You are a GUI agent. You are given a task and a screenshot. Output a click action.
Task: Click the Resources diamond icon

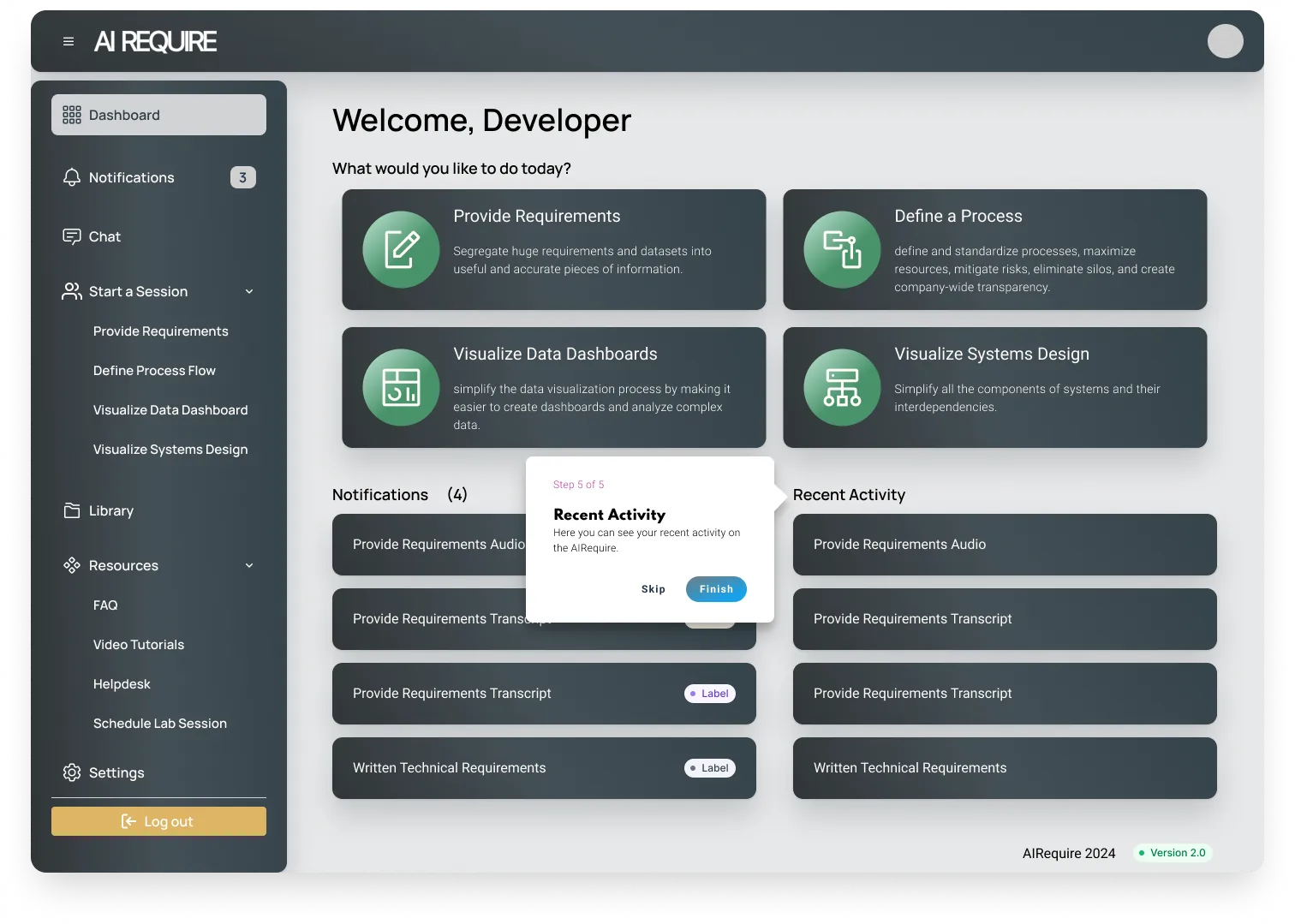pos(72,565)
